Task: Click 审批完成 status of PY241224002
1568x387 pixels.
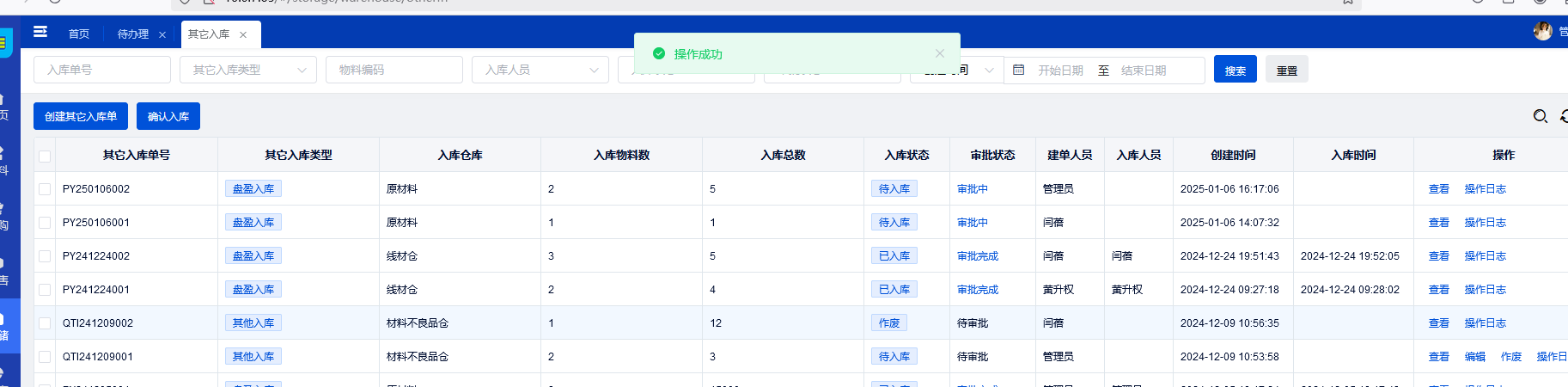Action: (x=978, y=256)
